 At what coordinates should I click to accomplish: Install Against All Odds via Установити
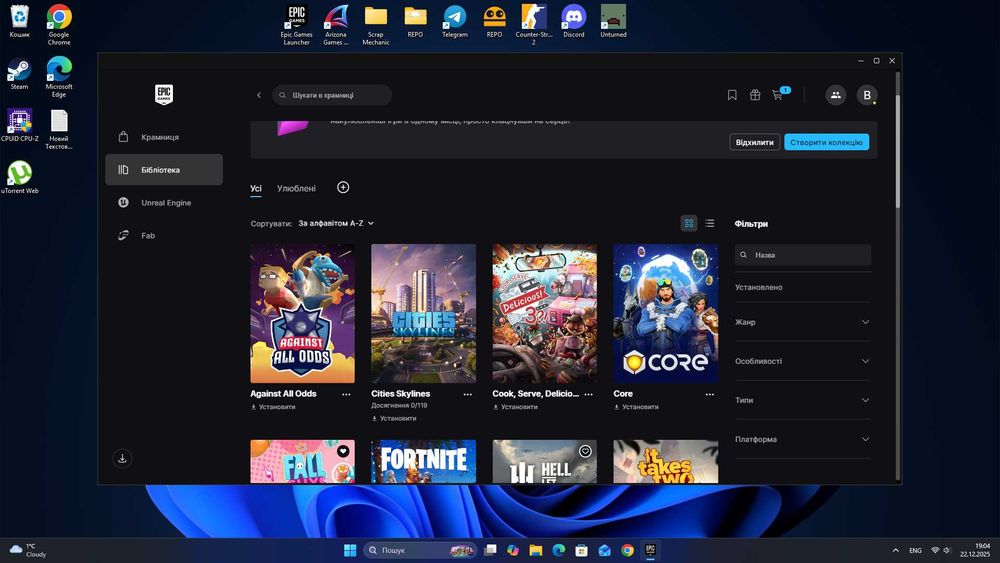[x=273, y=407]
